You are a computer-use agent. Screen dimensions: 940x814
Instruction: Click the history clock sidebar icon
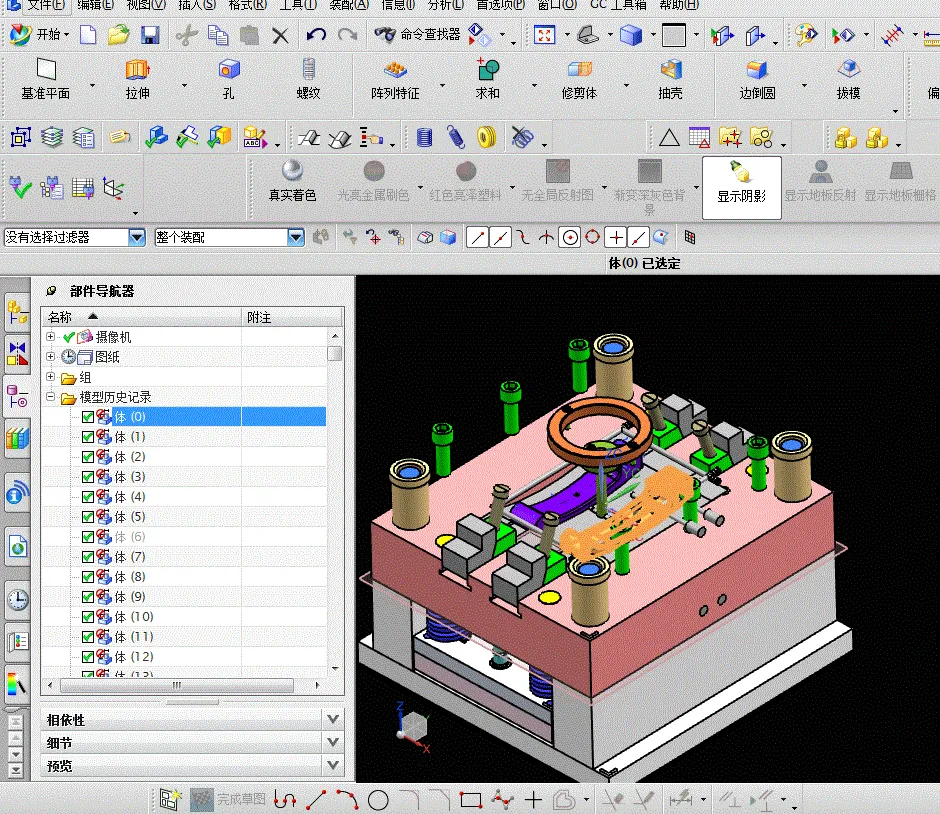point(18,599)
